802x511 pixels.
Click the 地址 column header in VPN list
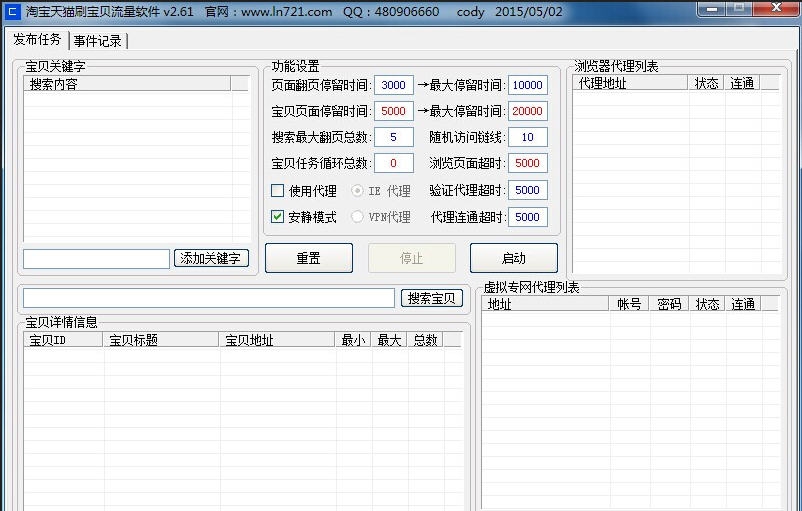pos(545,304)
